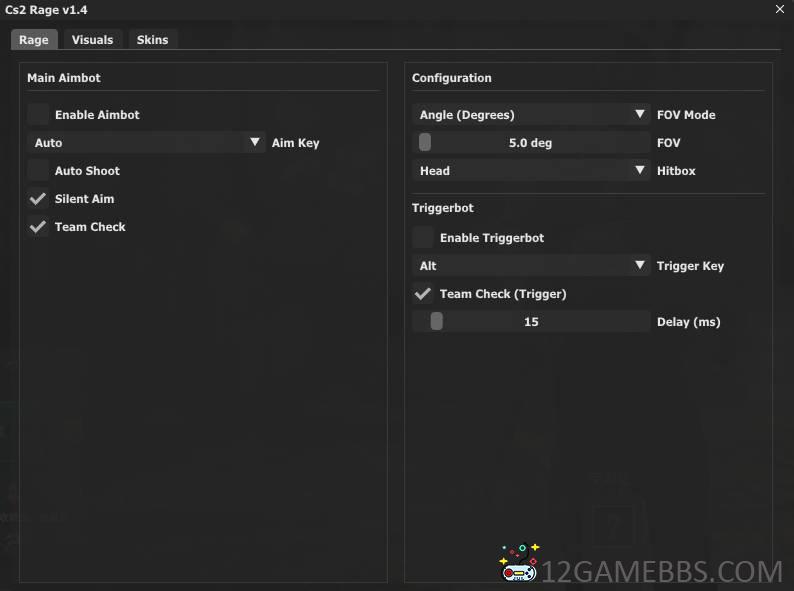794x591 pixels.
Task: Enable Triggerbot checkbox
Action: [423, 238]
